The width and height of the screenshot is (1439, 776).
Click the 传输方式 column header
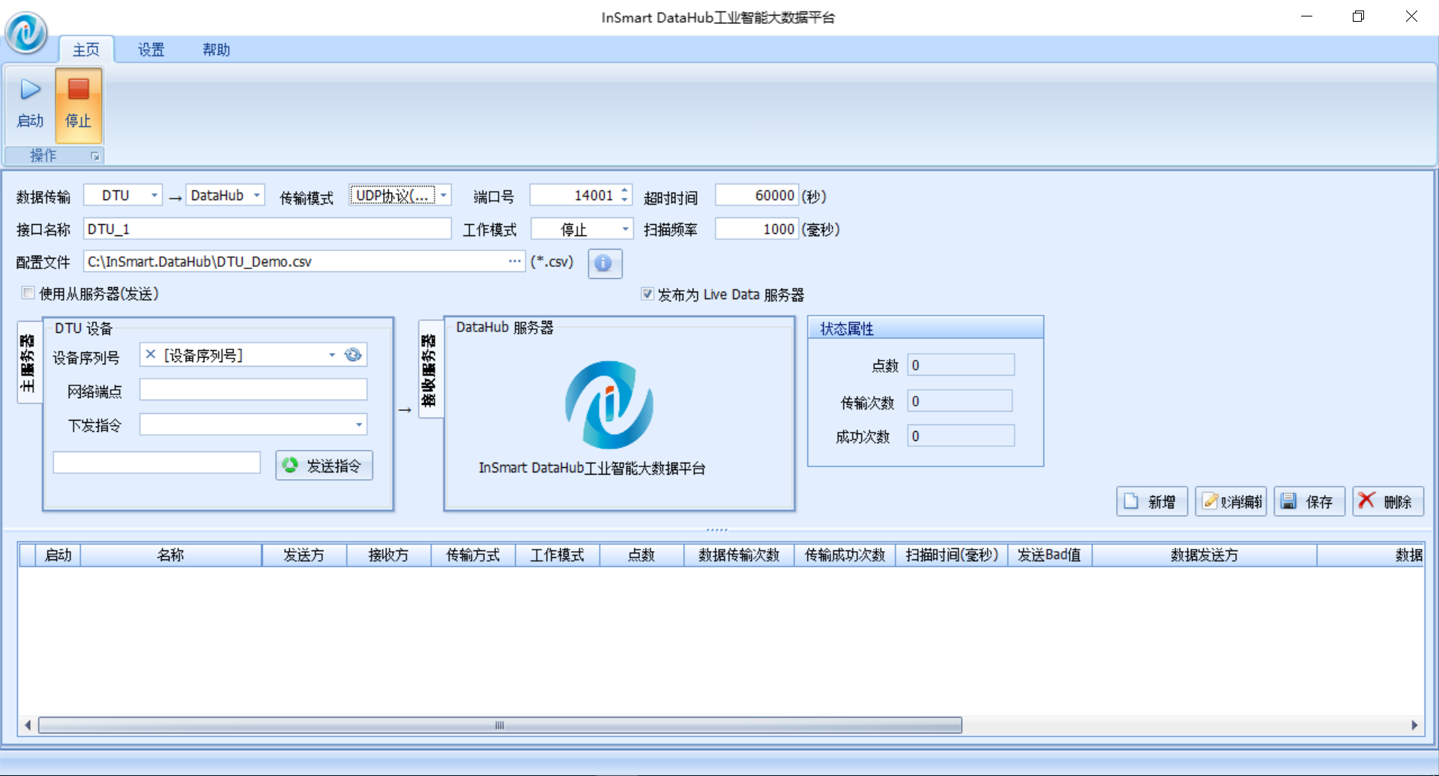[x=473, y=555]
